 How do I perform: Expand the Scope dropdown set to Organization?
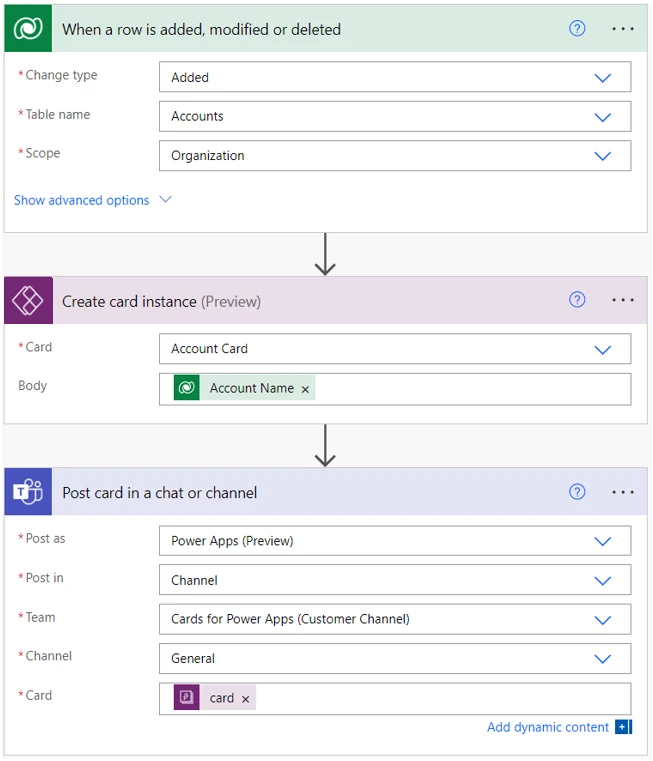pyautogui.click(x=602, y=156)
